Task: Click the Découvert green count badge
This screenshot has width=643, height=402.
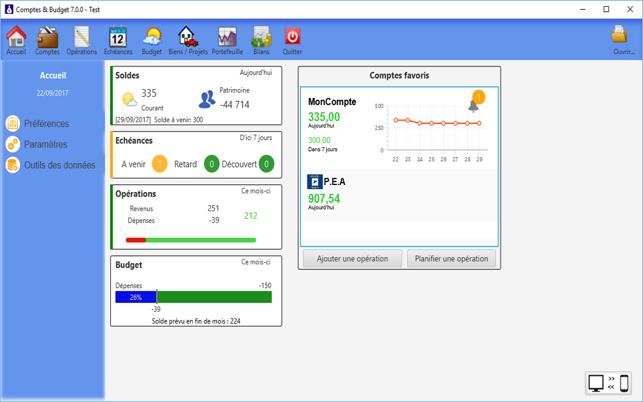Action: click(267, 164)
